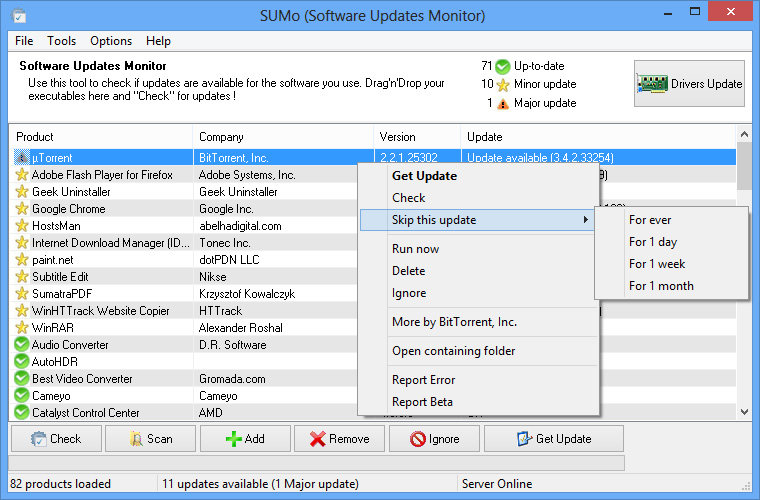Expand the Skip this update submenu arrow
Screen dimensions: 760x500
585,220
